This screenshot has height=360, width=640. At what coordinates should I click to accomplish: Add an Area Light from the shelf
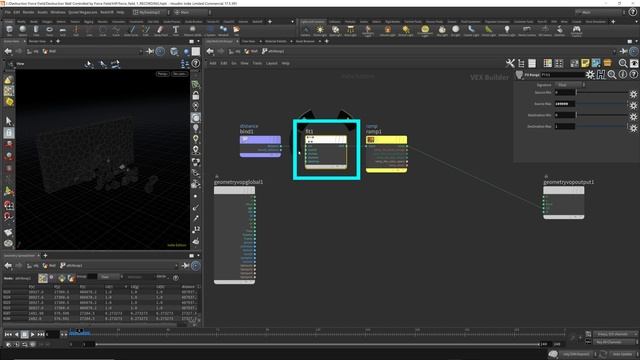350,30
